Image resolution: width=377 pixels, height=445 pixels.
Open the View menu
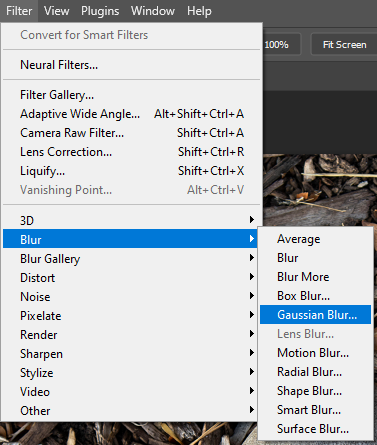(56, 11)
